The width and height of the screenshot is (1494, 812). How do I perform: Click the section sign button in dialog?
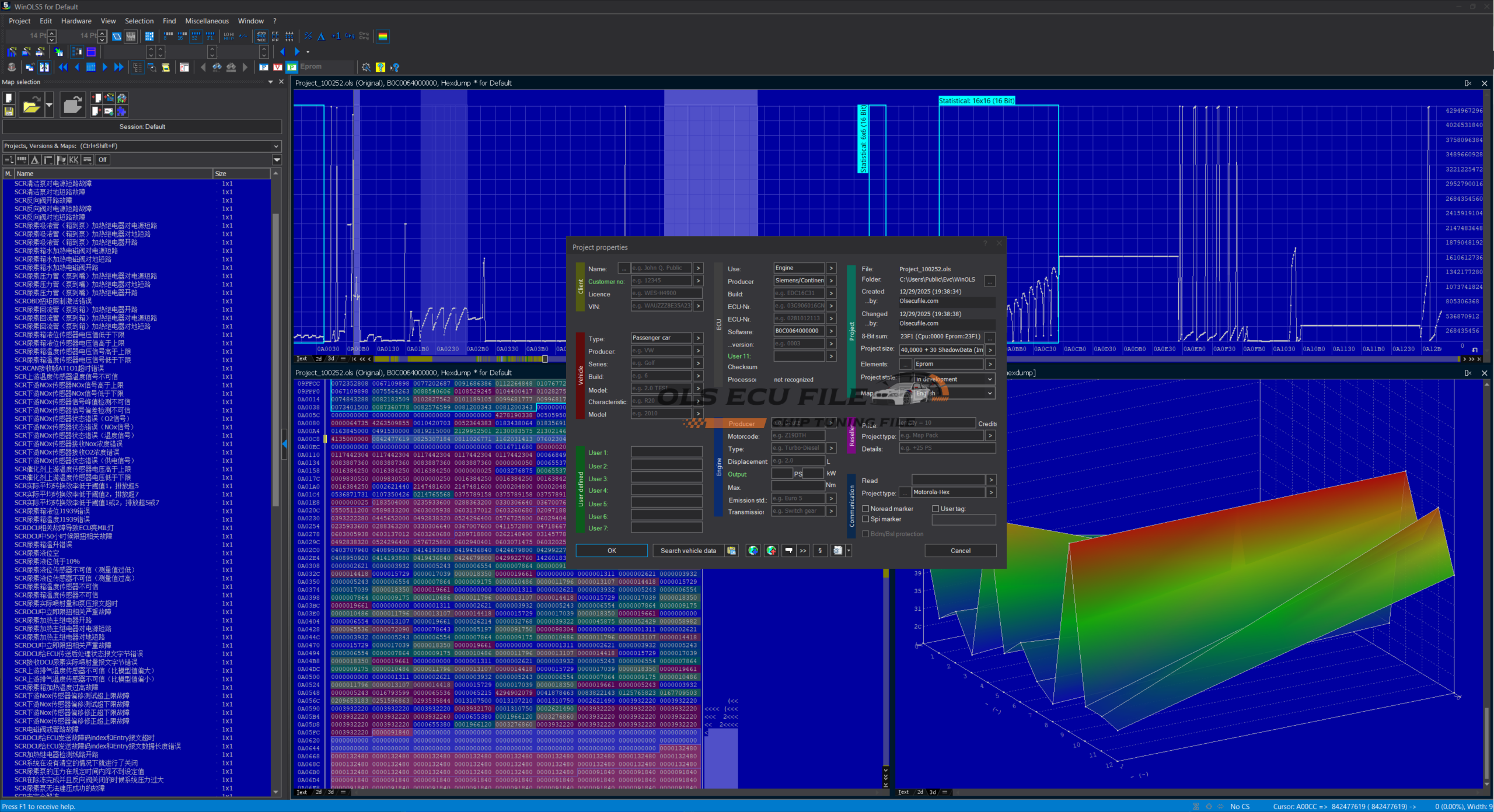pyautogui.click(x=820, y=551)
